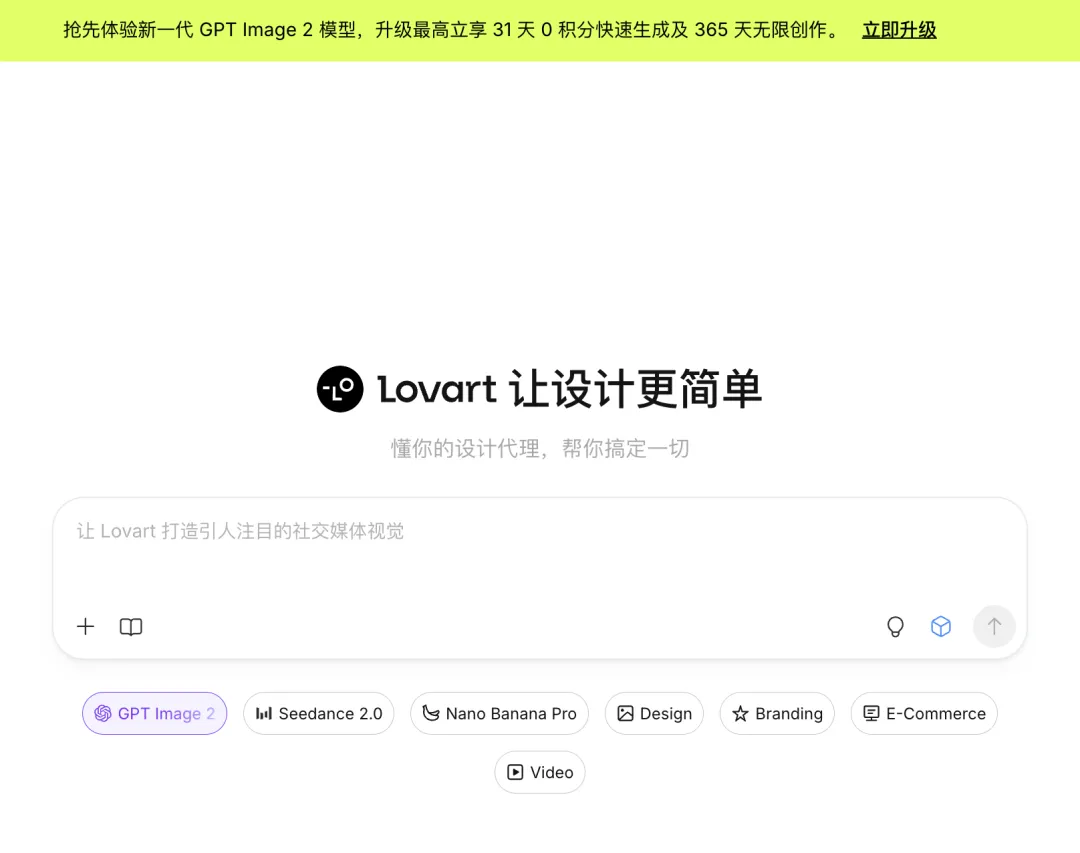Click the star icon on the Branding chip

click(x=741, y=713)
